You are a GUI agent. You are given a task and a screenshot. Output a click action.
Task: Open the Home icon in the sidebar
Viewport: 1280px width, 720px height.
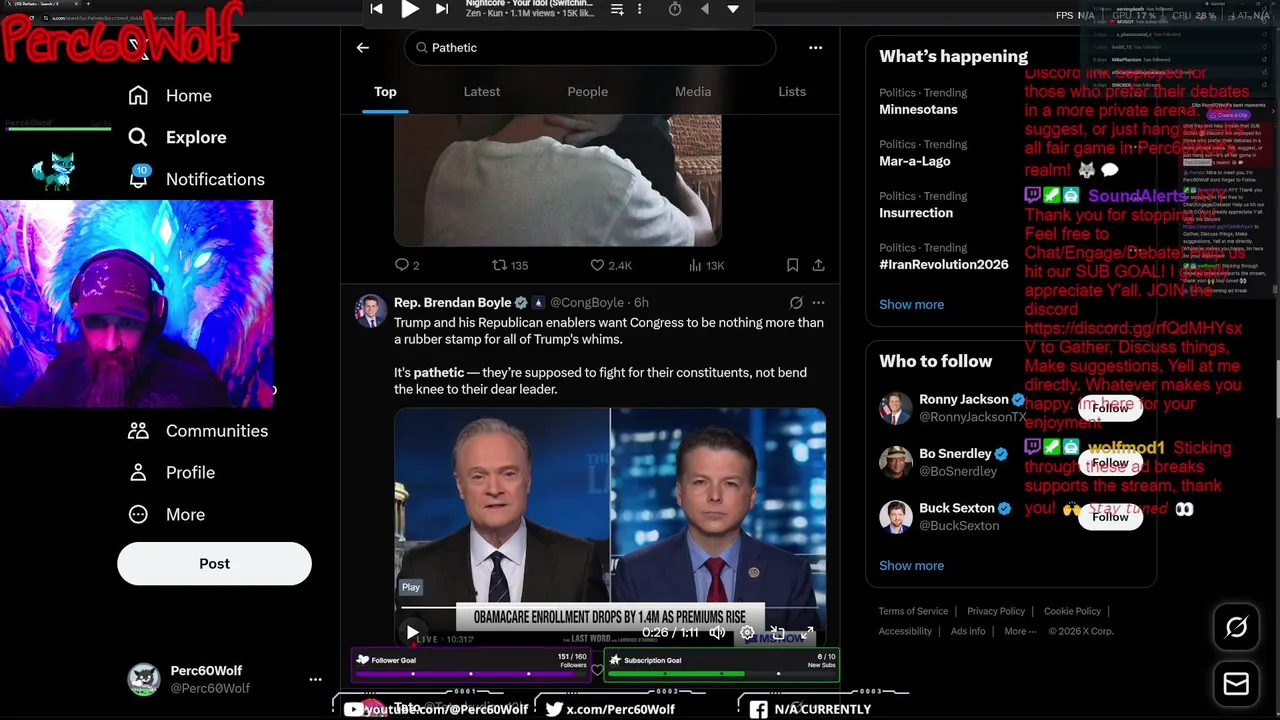pyautogui.click(x=138, y=95)
